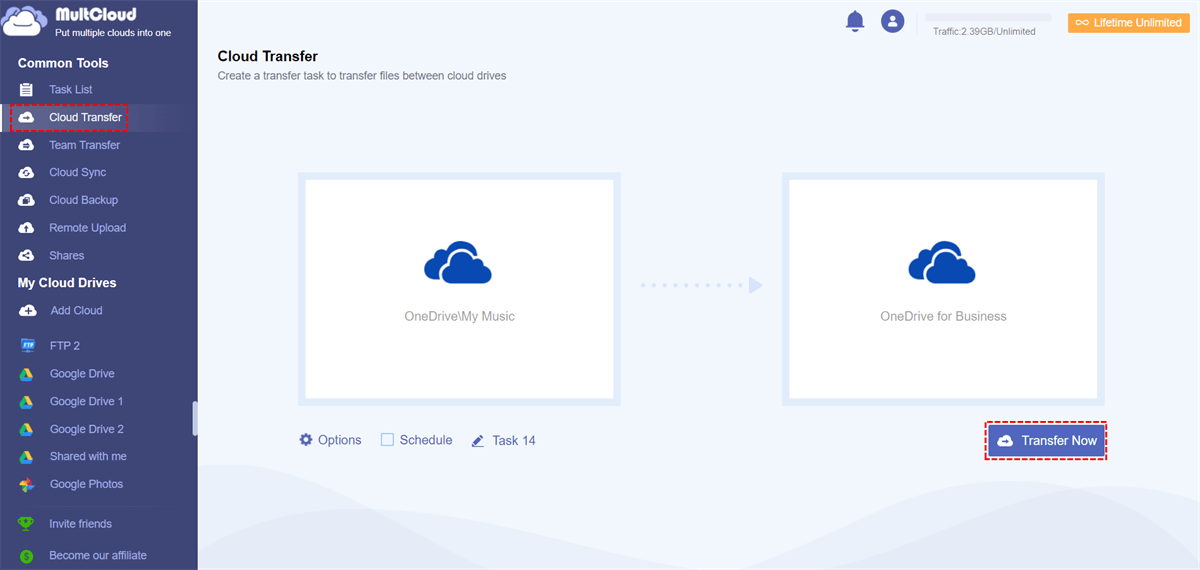The image size is (1200, 570).
Task: Click Add Cloud link
Action: (x=76, y=311)
